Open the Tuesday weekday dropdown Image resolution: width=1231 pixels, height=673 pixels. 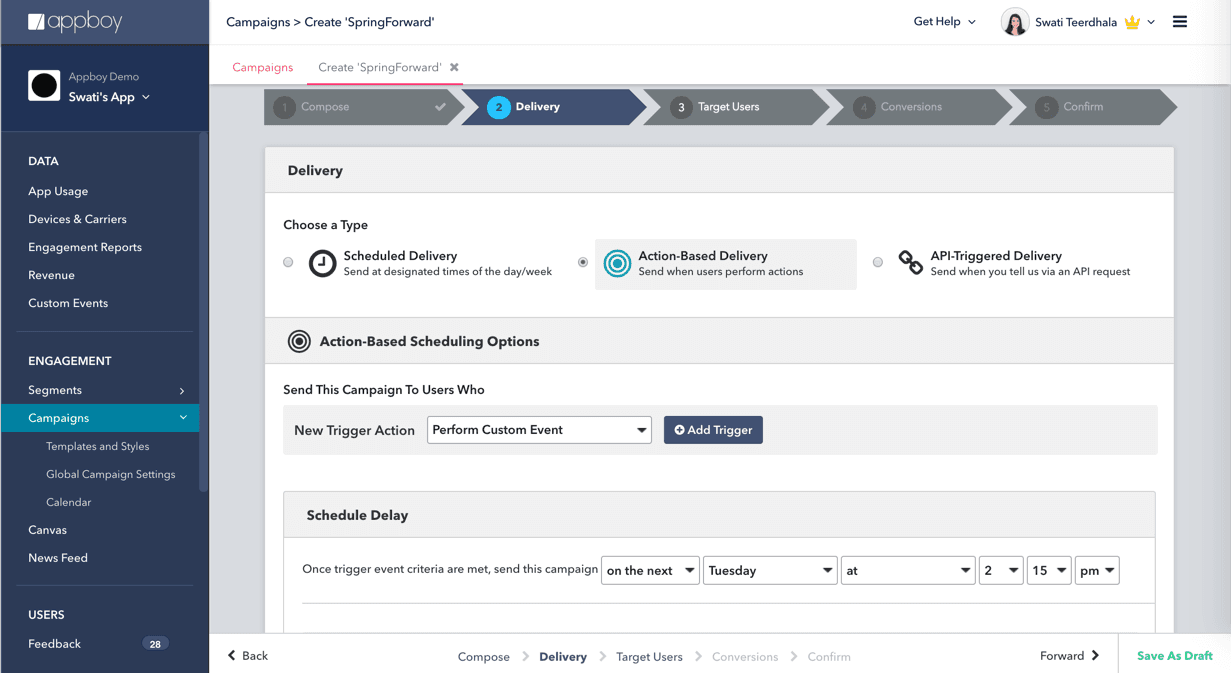(770, 571)
